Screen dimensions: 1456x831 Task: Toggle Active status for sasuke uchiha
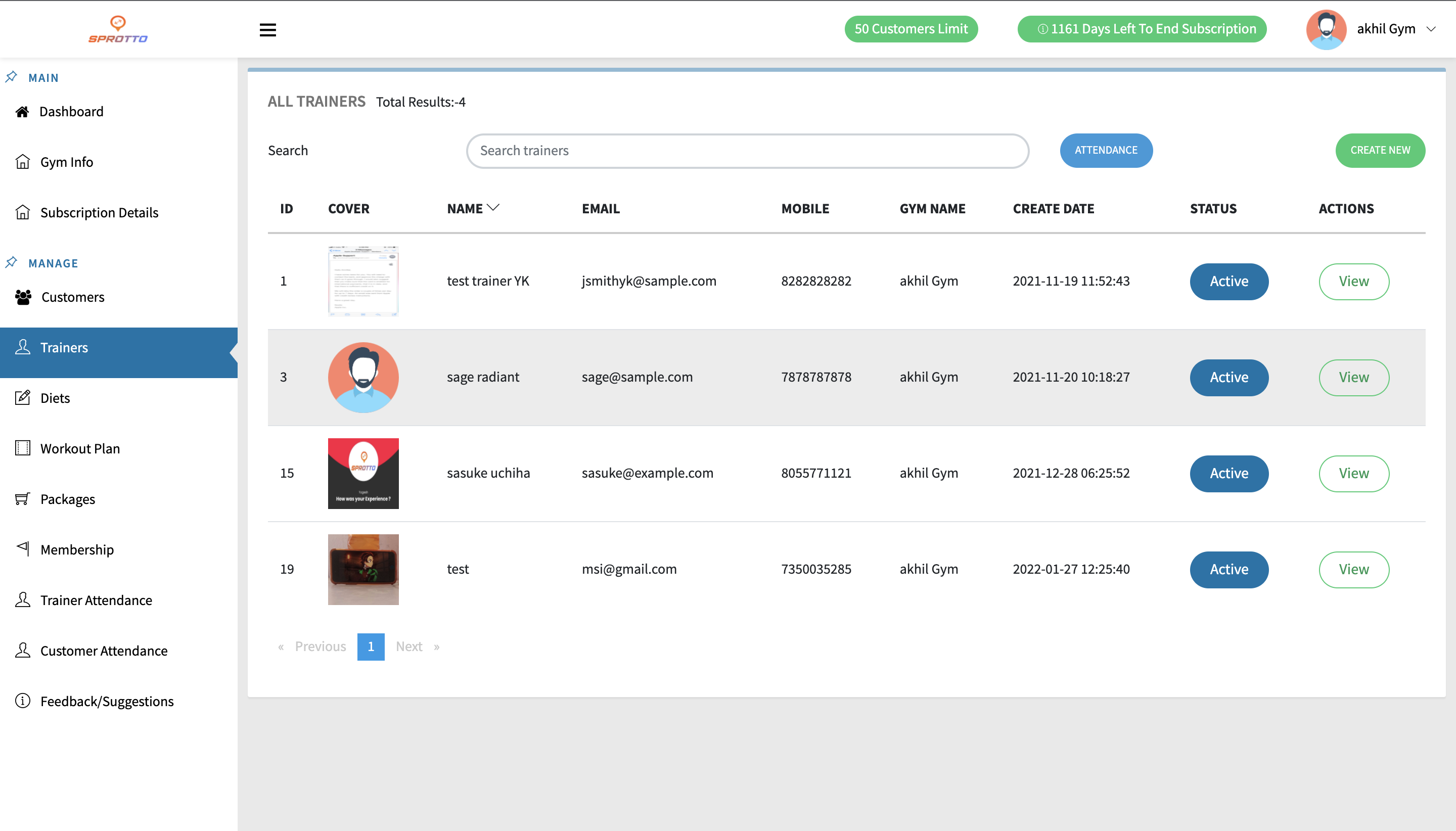click(1228, 473)
